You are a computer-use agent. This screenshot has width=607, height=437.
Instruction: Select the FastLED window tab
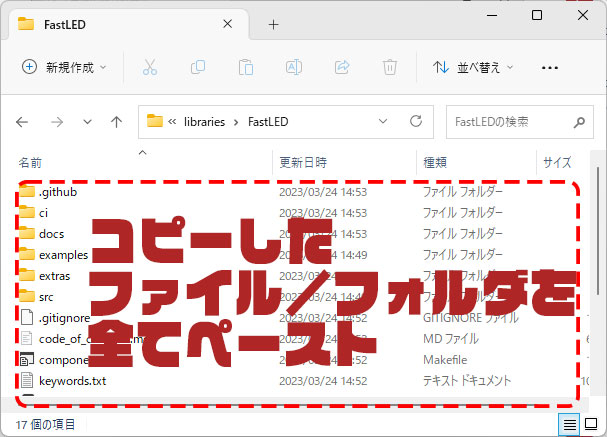[x=128, y=24]
